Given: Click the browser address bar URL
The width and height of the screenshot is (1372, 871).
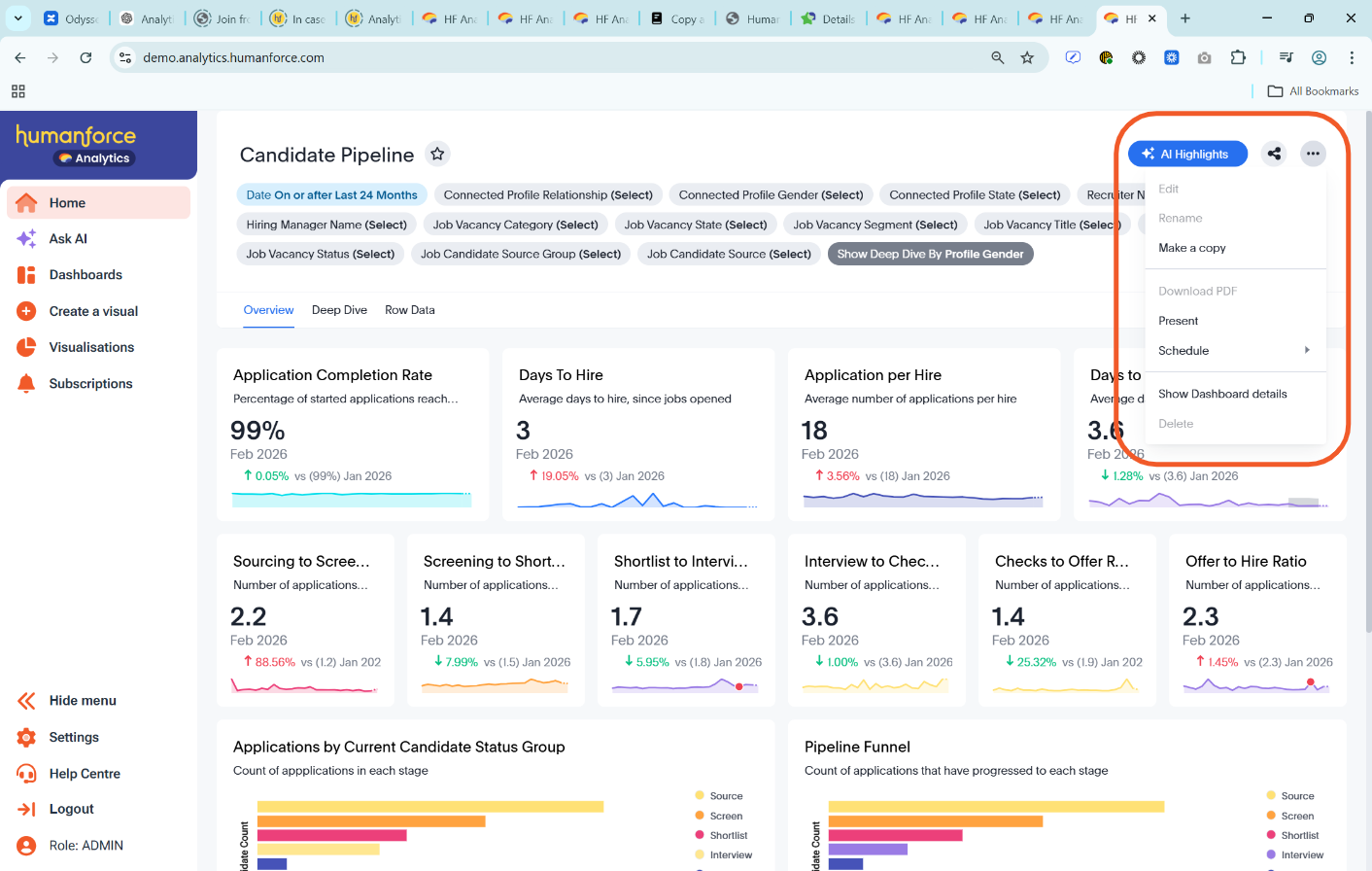Looking at the screenshot, I should [x=233, y=58].
